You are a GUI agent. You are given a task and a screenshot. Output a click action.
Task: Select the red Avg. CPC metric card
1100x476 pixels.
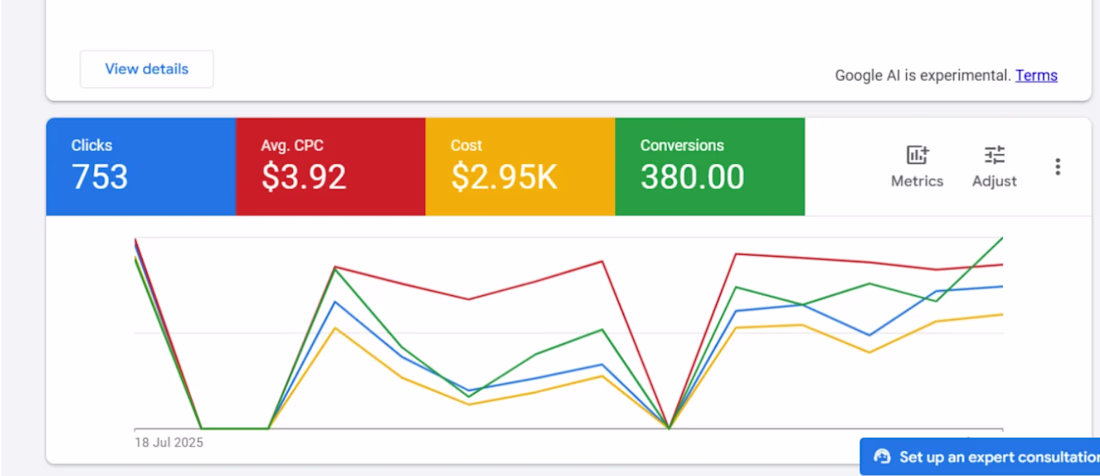pos(330,167)
